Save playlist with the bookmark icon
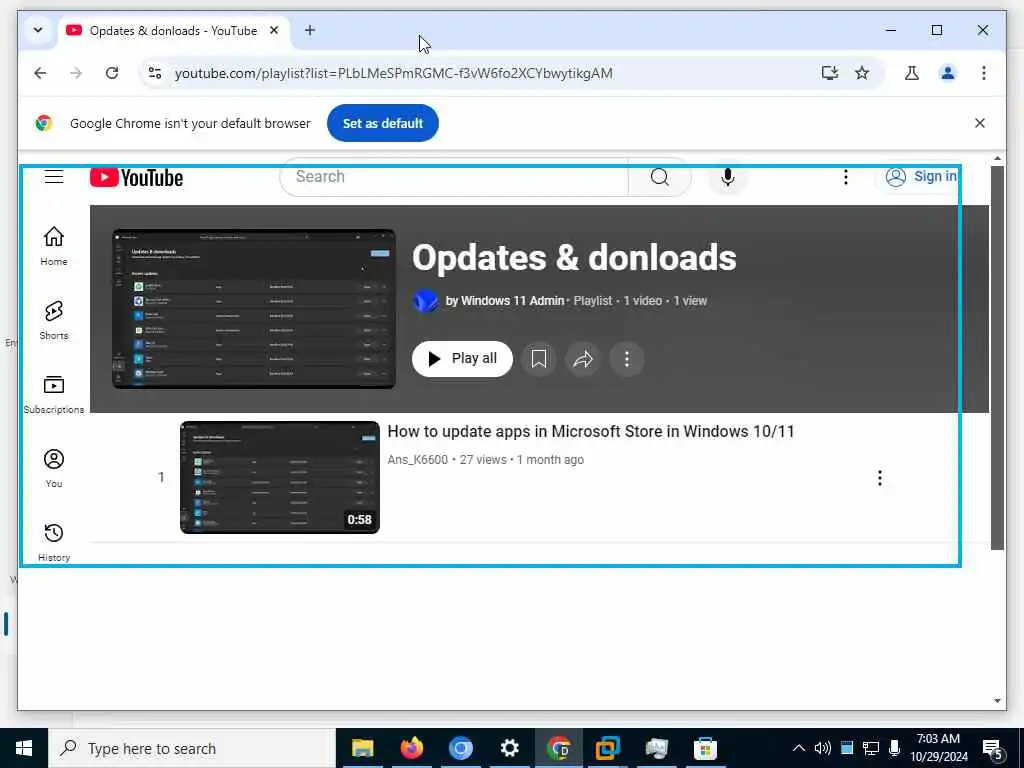 [539, 359]
